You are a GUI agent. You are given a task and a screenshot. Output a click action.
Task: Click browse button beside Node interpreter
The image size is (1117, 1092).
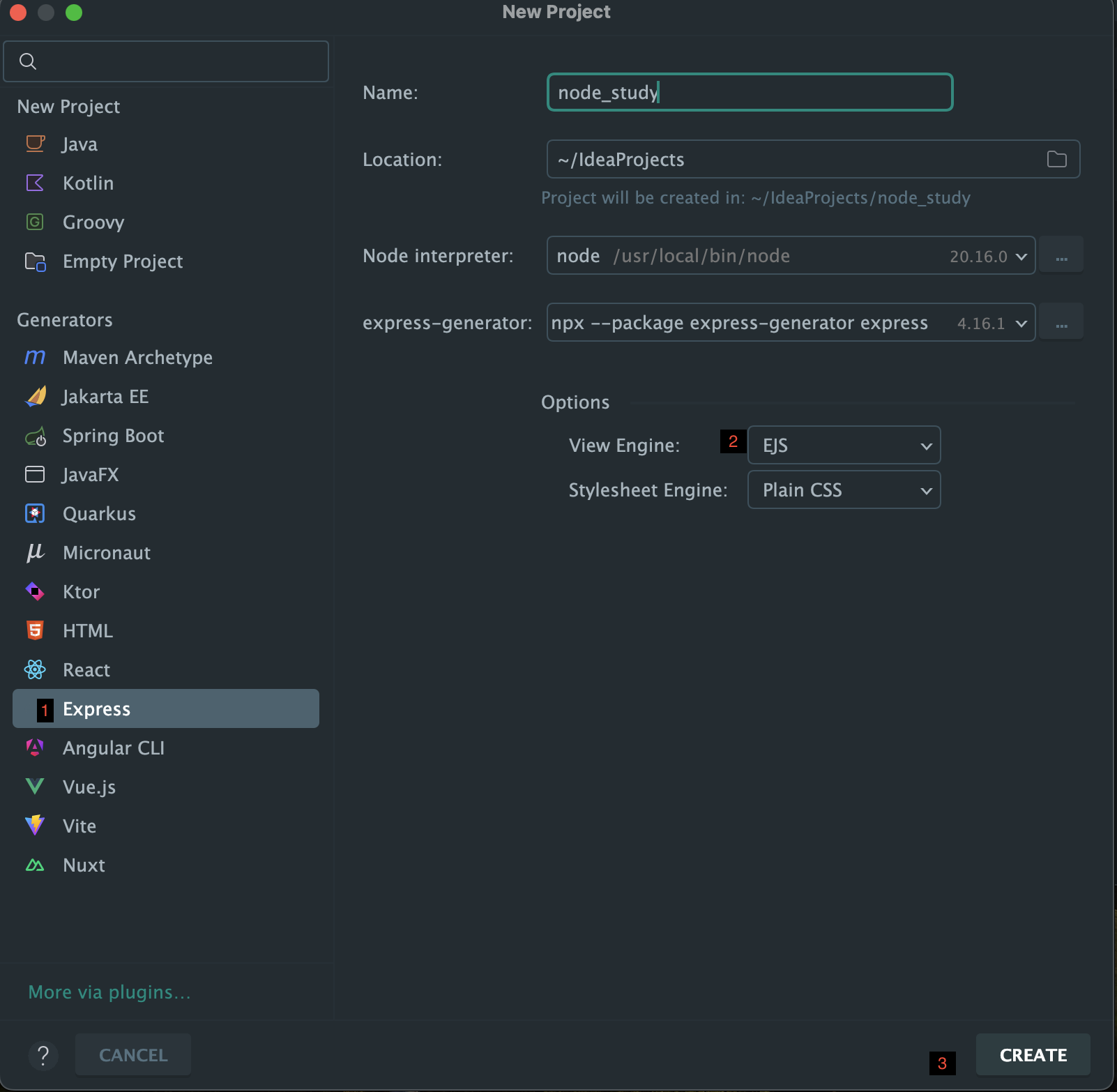[x=1061, y=256]
